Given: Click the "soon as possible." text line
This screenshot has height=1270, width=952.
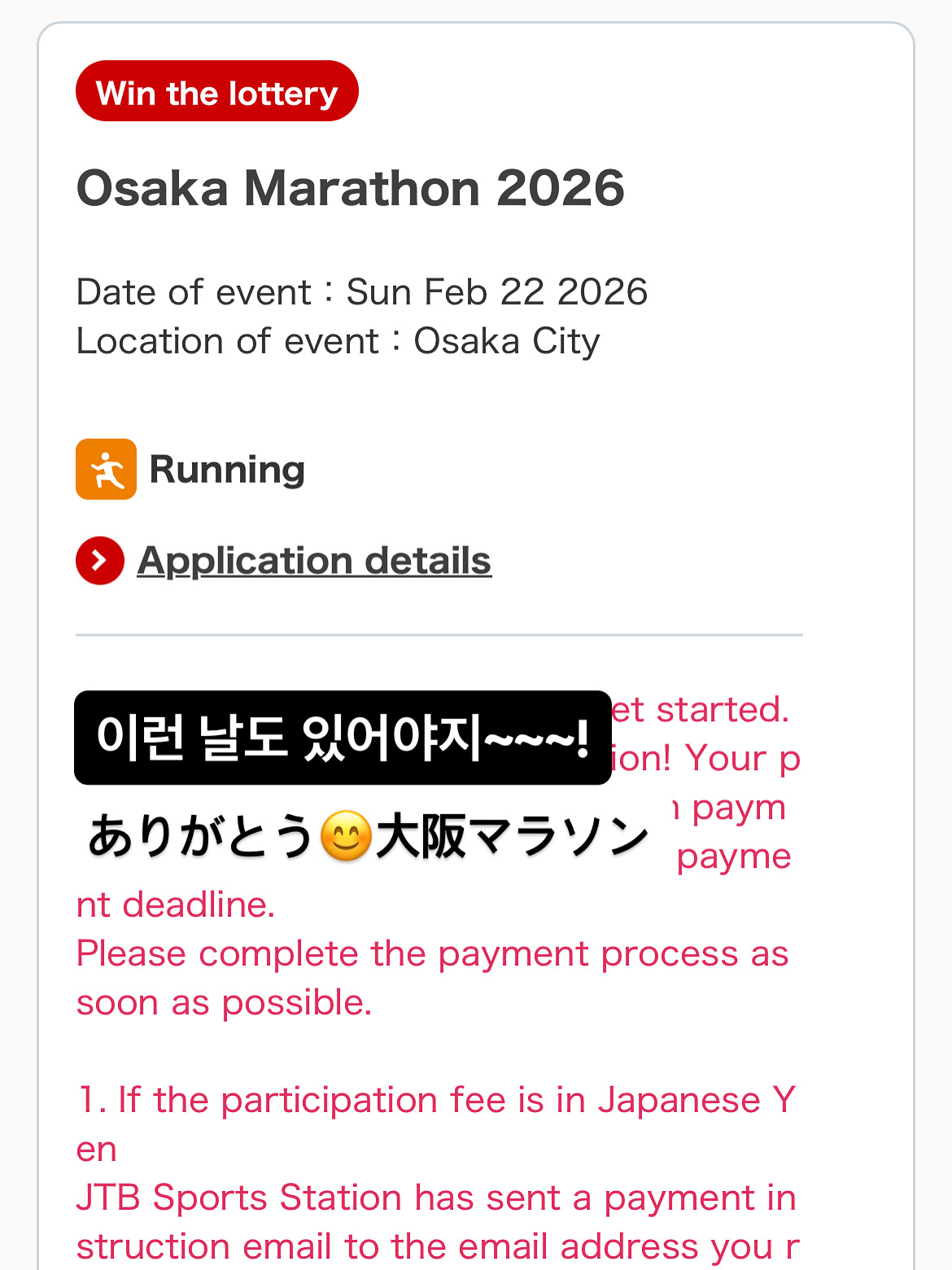Looking at the screenshot, I should coord(224,1003).
